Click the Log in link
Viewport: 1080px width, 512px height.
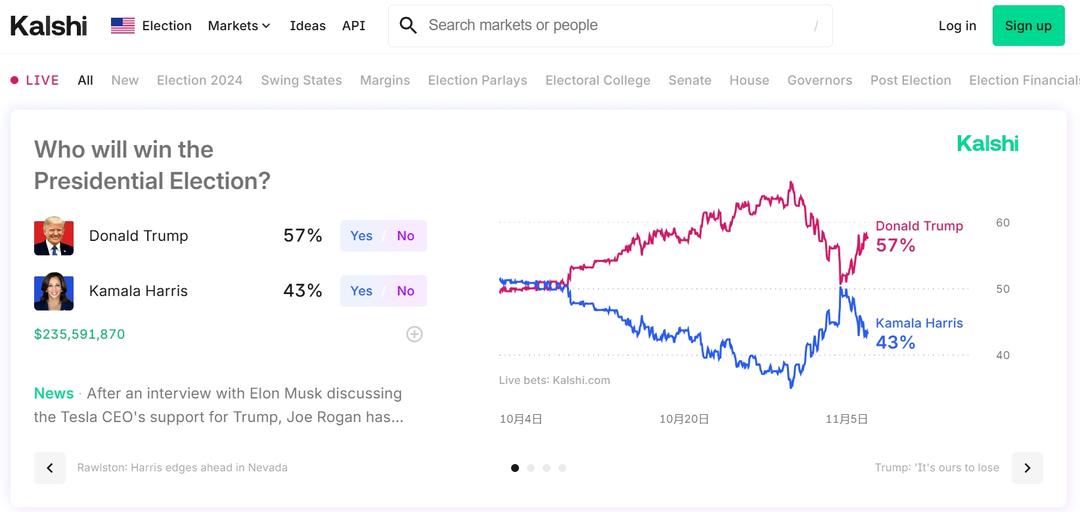(957, 26)
